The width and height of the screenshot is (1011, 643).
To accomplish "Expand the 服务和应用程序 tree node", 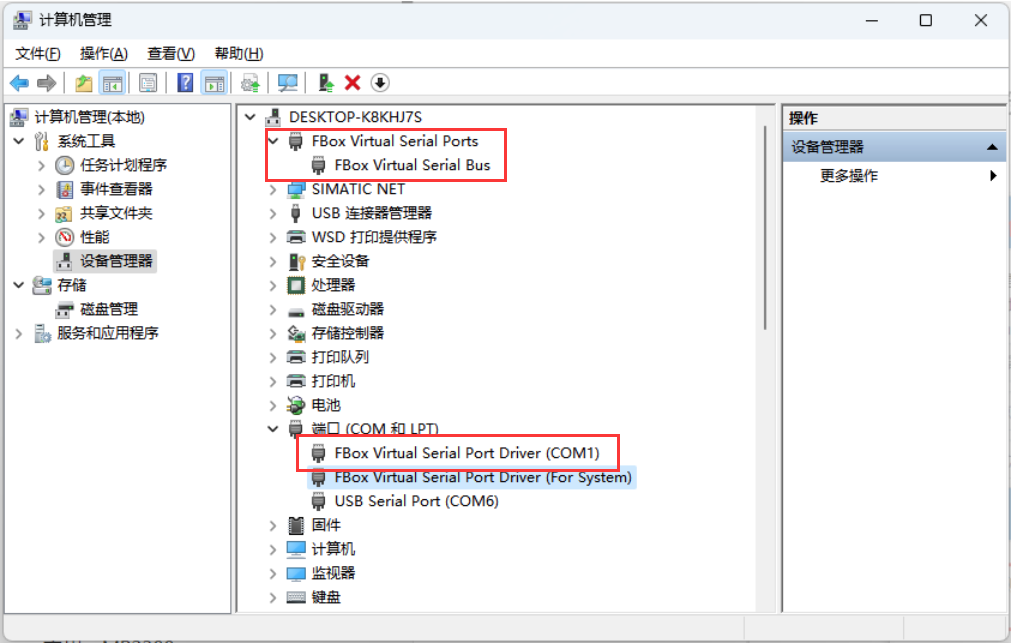I will click(x=18, y=333).
